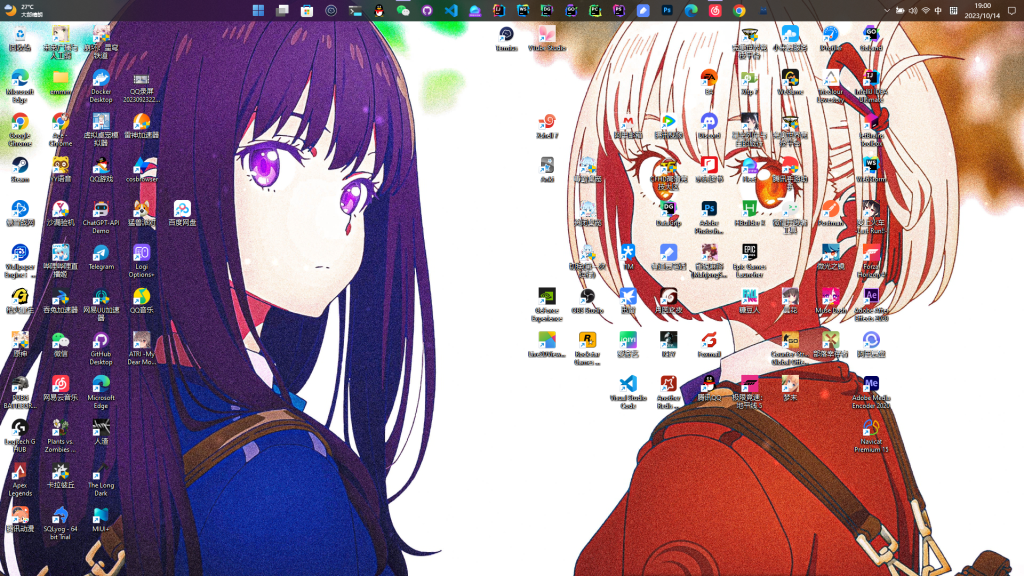Toggle the 中 input method indicator

(x=939, y=11)
